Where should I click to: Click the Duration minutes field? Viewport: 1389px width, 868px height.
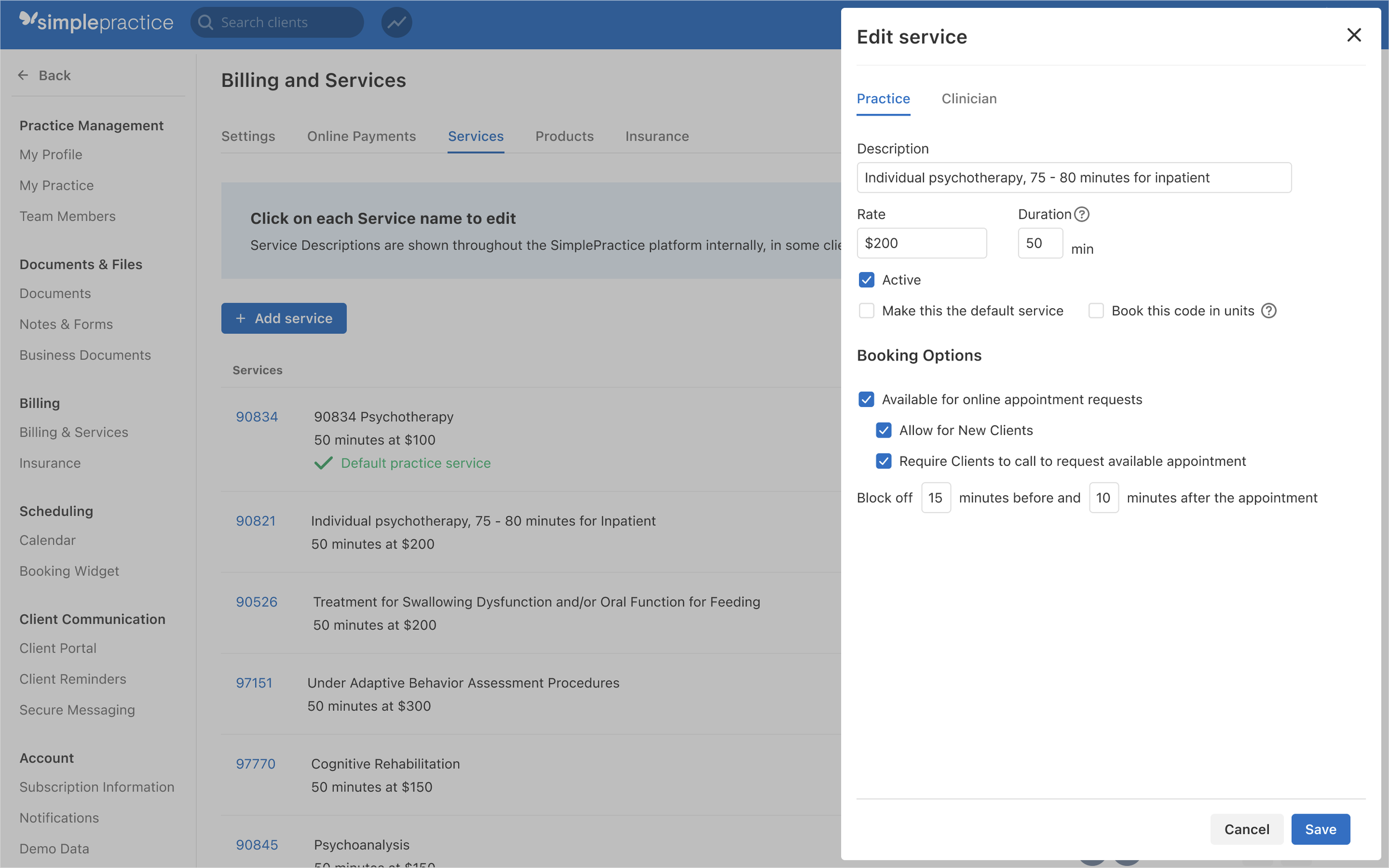click(1040, 243)
